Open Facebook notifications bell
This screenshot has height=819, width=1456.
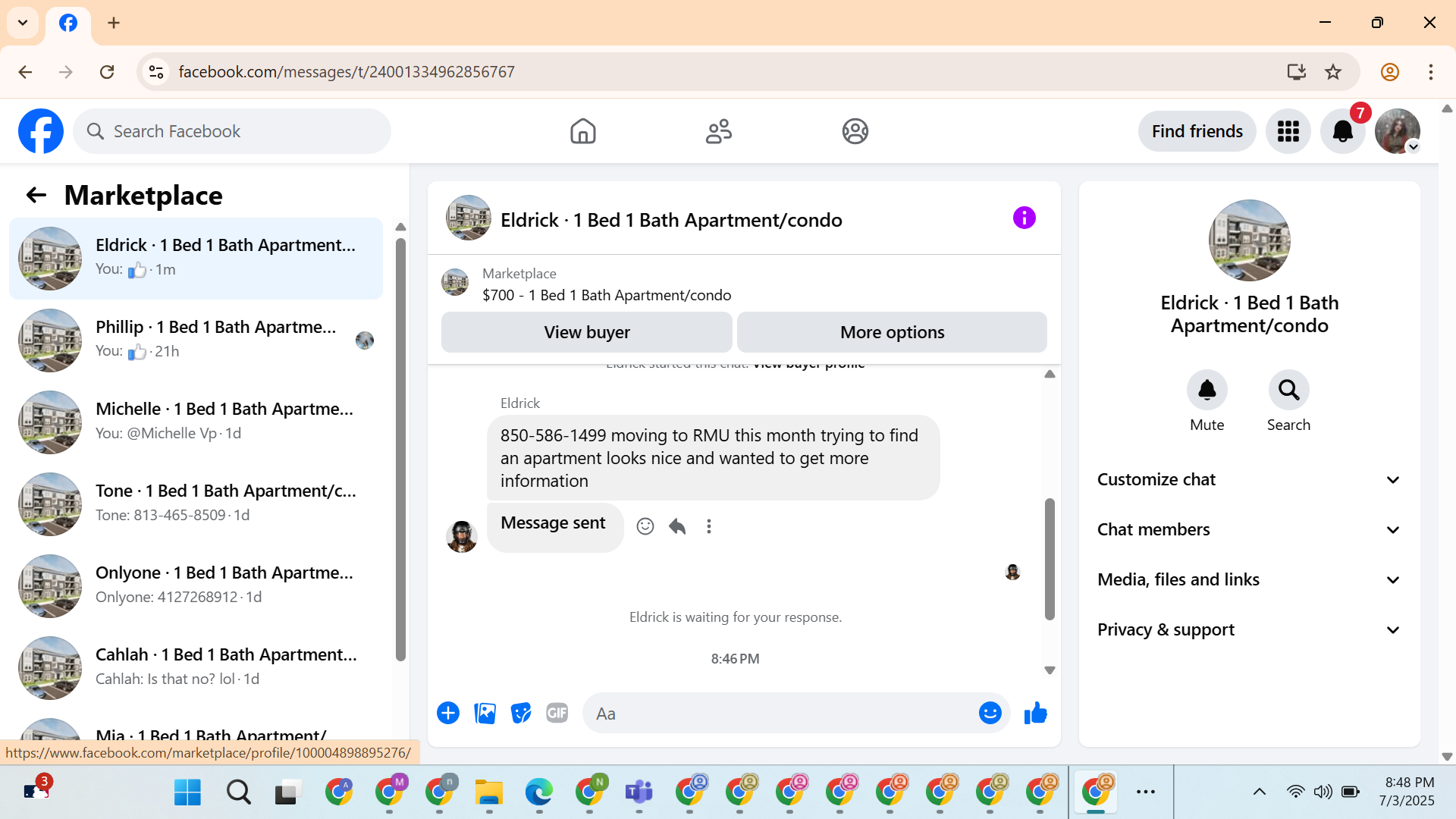pyautogui.click(x=1342, y=131)
